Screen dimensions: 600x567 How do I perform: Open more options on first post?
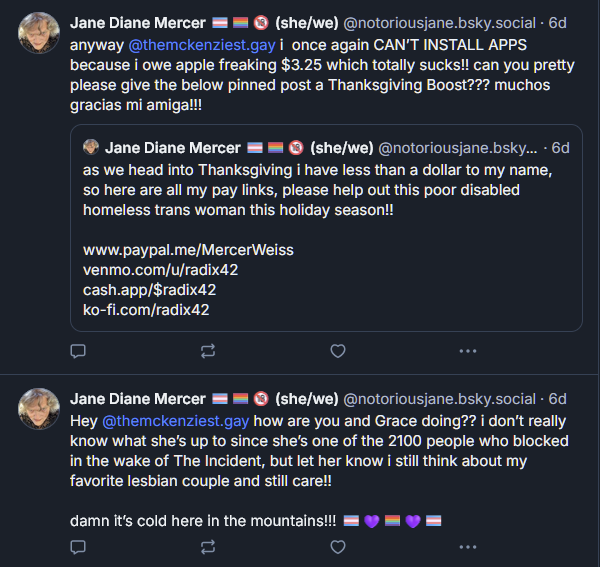467,351
